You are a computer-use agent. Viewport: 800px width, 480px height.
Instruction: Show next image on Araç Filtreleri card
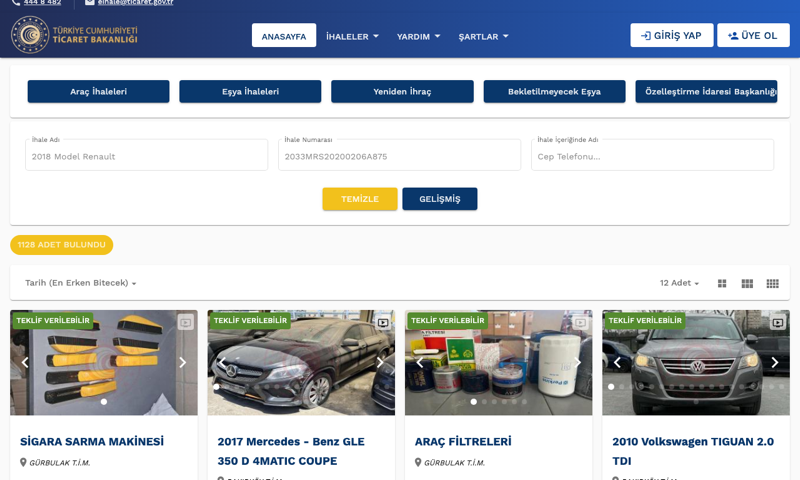pos(578,362)
